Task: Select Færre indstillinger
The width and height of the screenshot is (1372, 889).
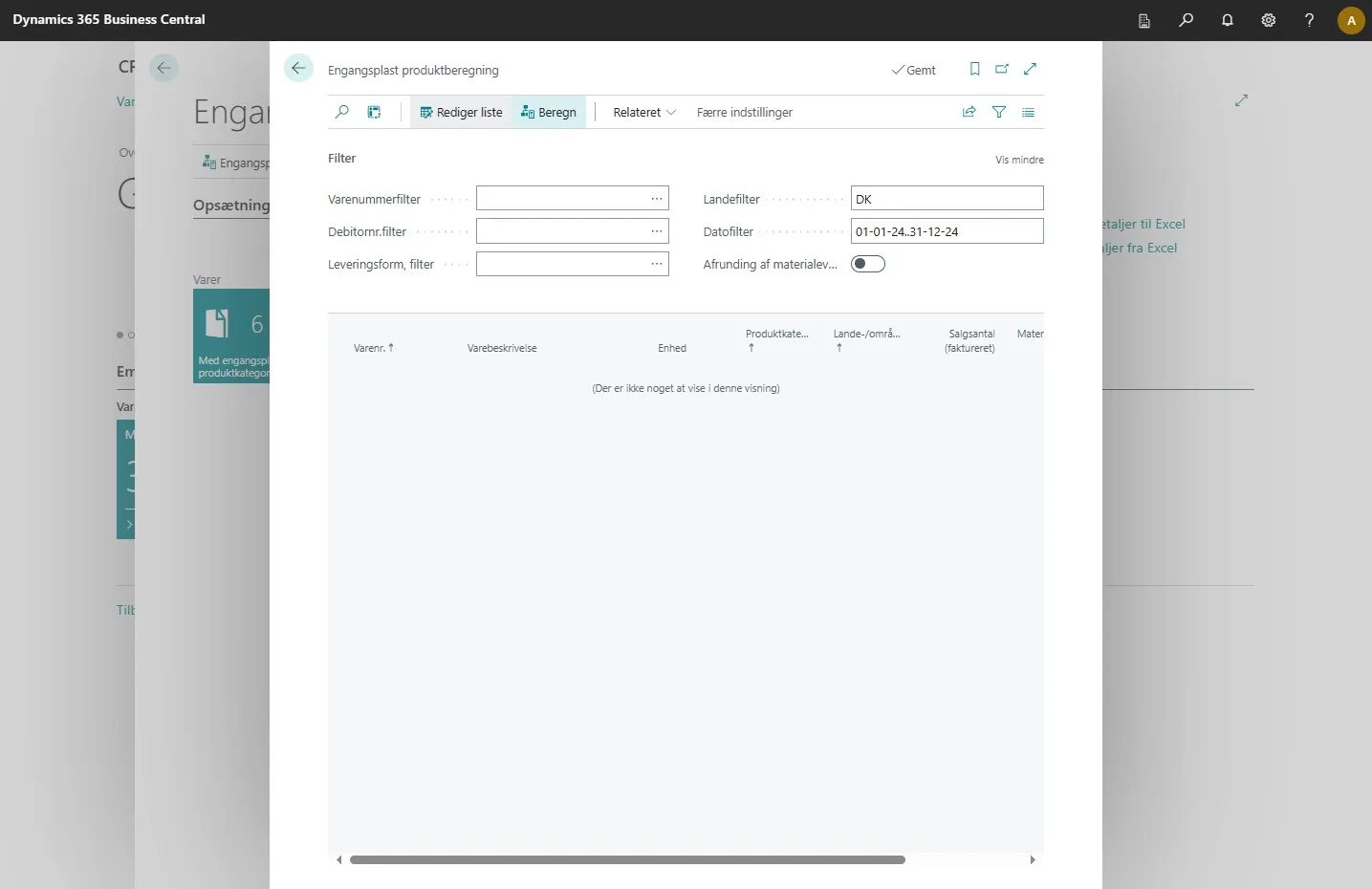Action: click(745, 112)
